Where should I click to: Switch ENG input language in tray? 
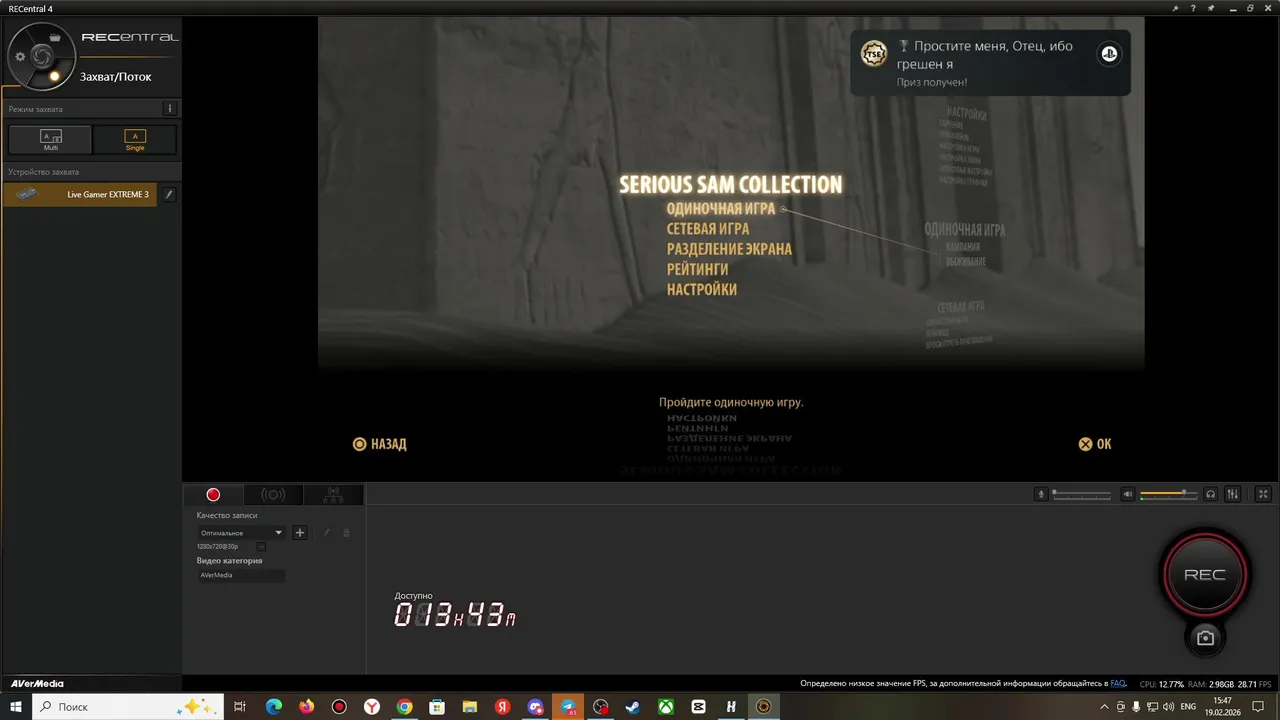point(1188,706)
